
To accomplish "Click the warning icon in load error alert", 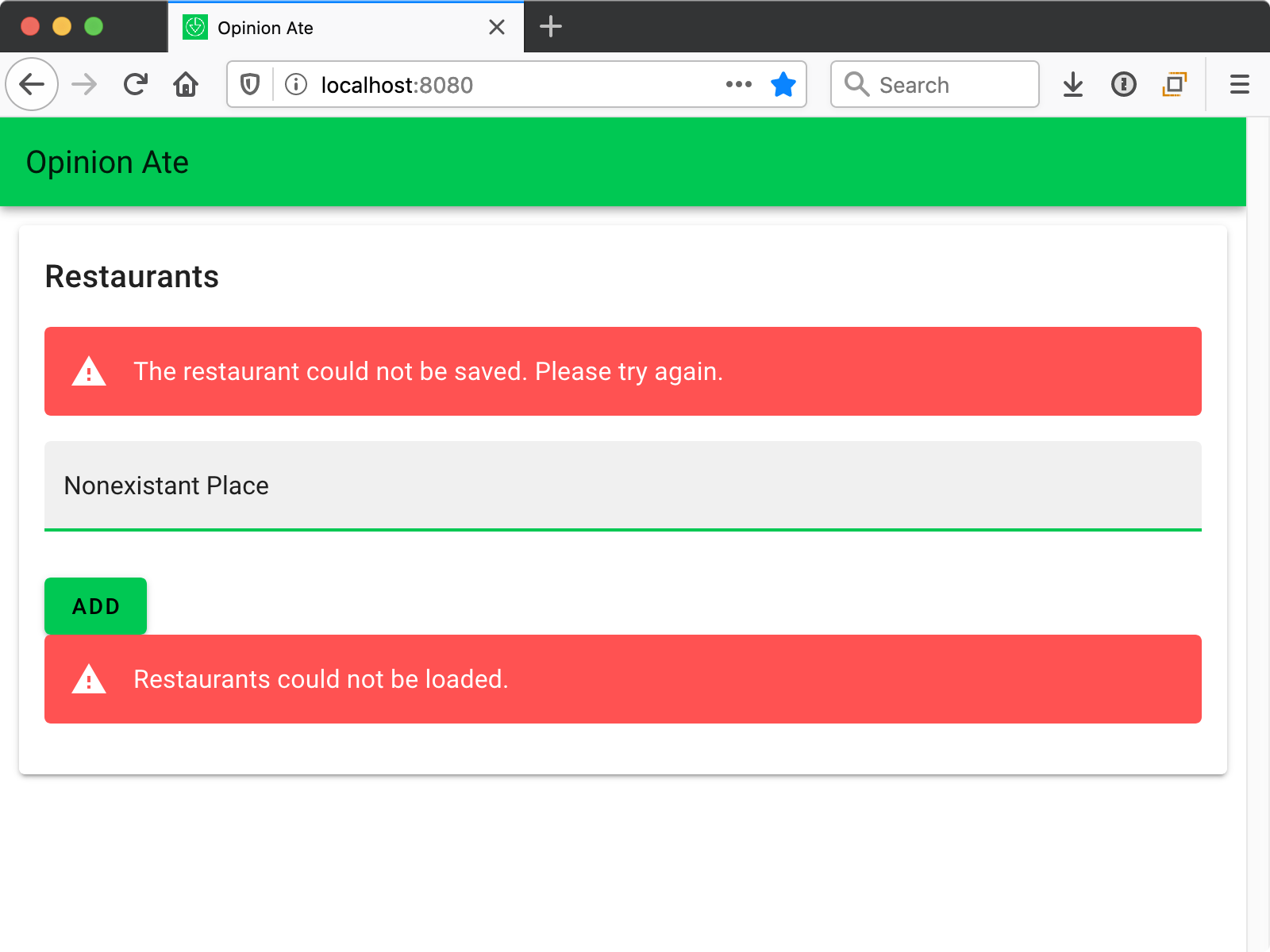I will [x=89, y=679].
